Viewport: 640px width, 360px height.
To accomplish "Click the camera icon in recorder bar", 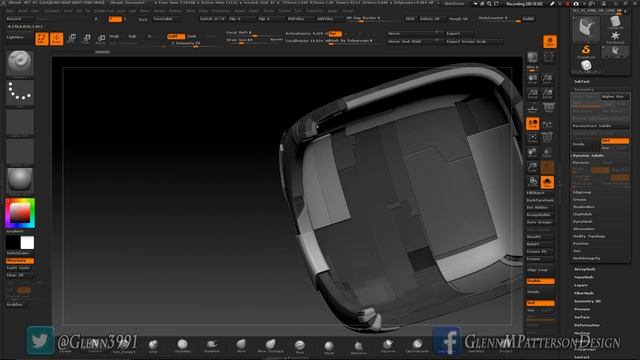I will [x=576, y=4].
